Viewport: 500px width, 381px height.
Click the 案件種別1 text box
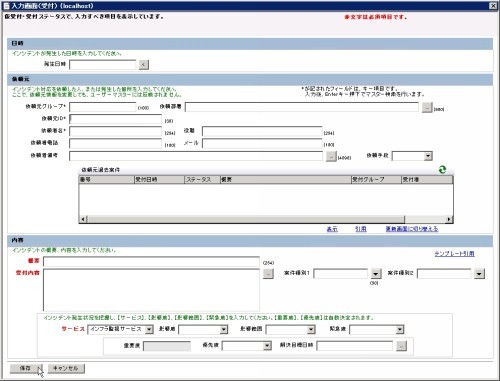341,274
